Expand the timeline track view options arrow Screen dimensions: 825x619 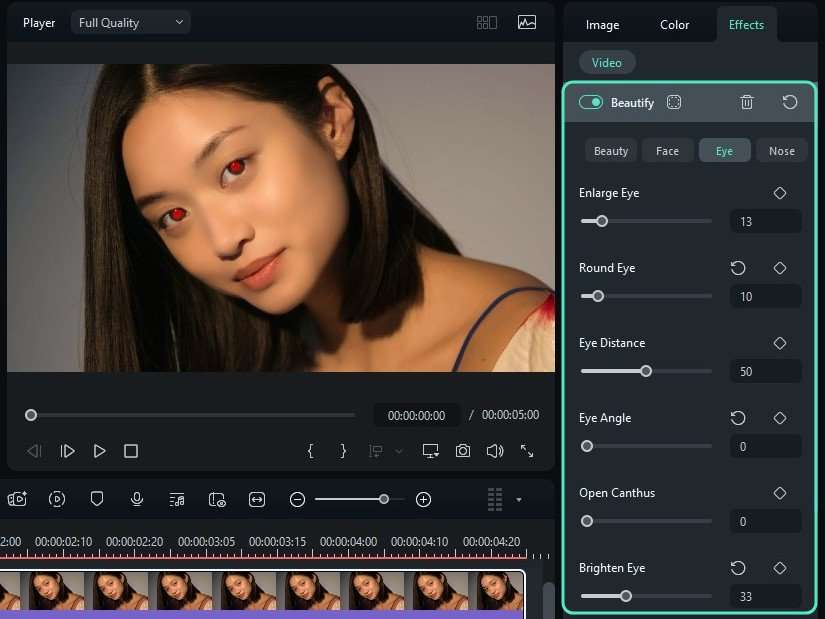tap(518, 499)
